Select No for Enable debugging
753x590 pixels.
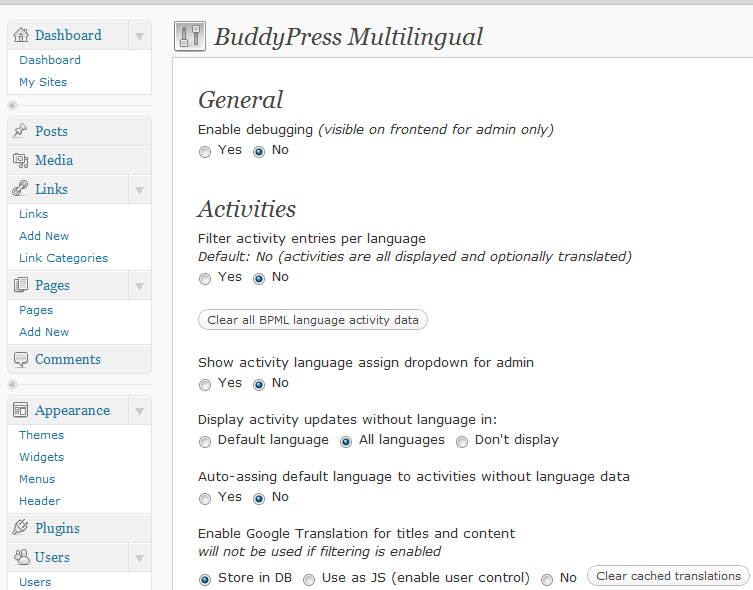coord(259,152)
